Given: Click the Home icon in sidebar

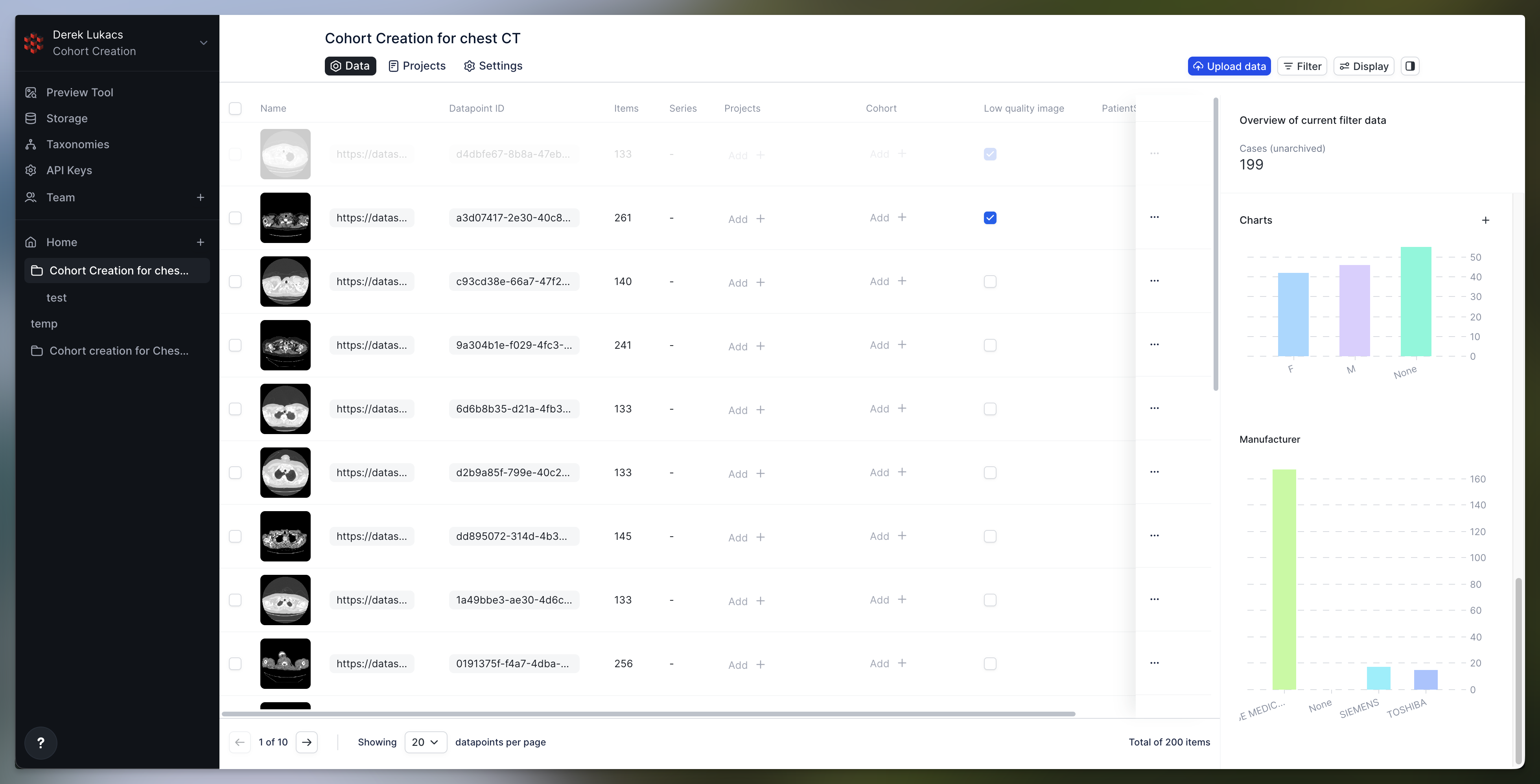Looking at the screenshot, I should click(31, 242).
